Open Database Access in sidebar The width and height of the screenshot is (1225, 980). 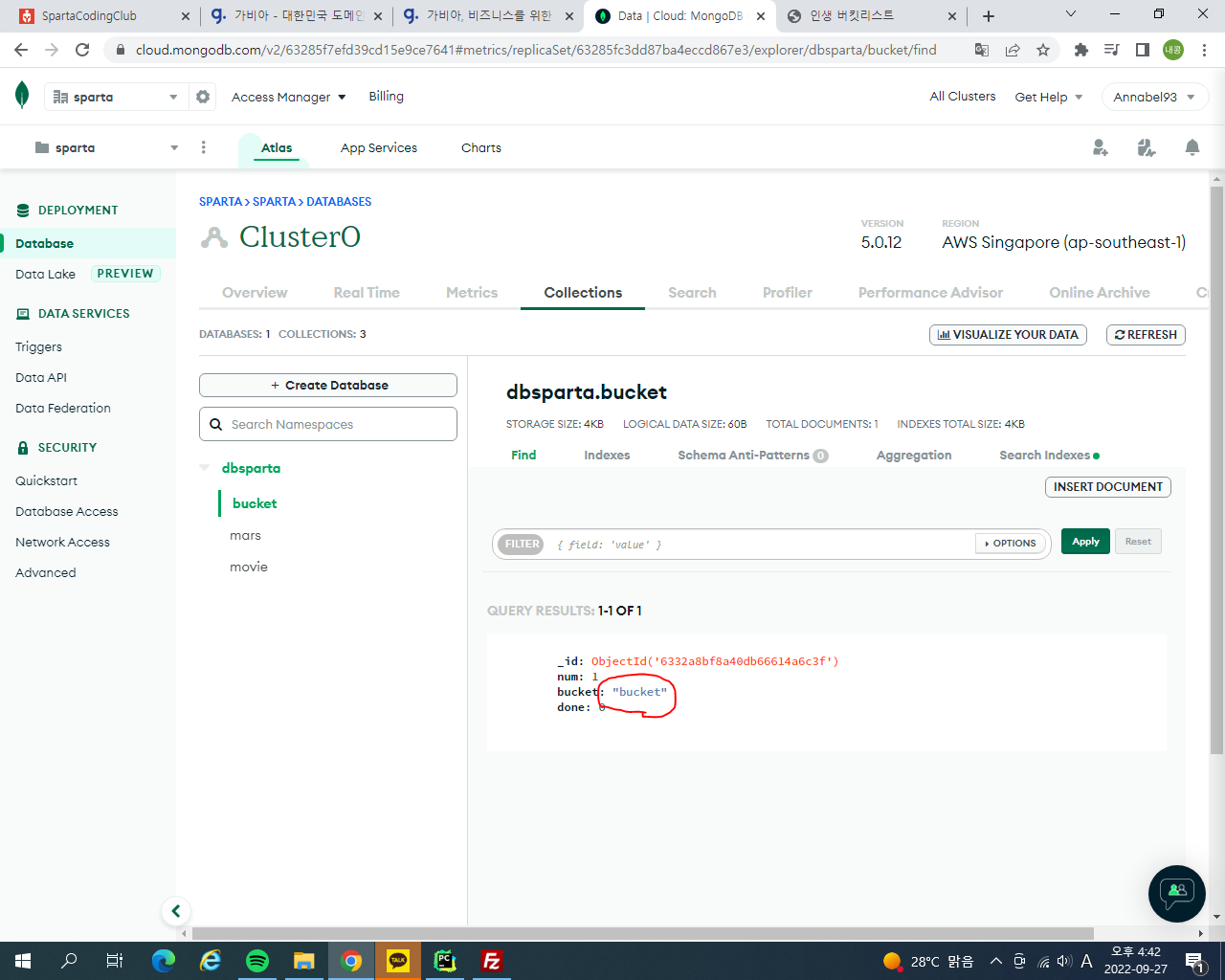point(67,512)
